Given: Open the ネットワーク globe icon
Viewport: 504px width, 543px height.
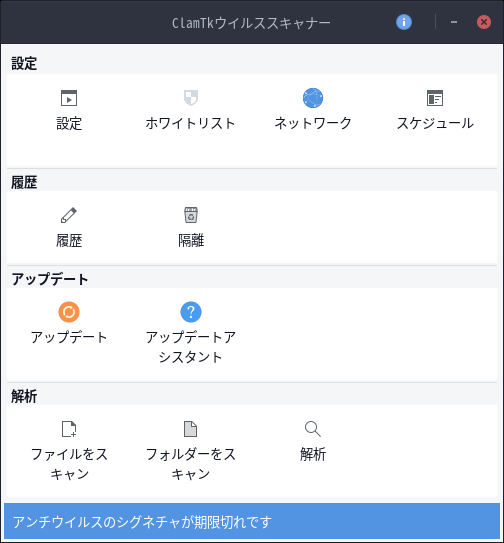Looking at the screenshot, I should (x=313, y=98).
